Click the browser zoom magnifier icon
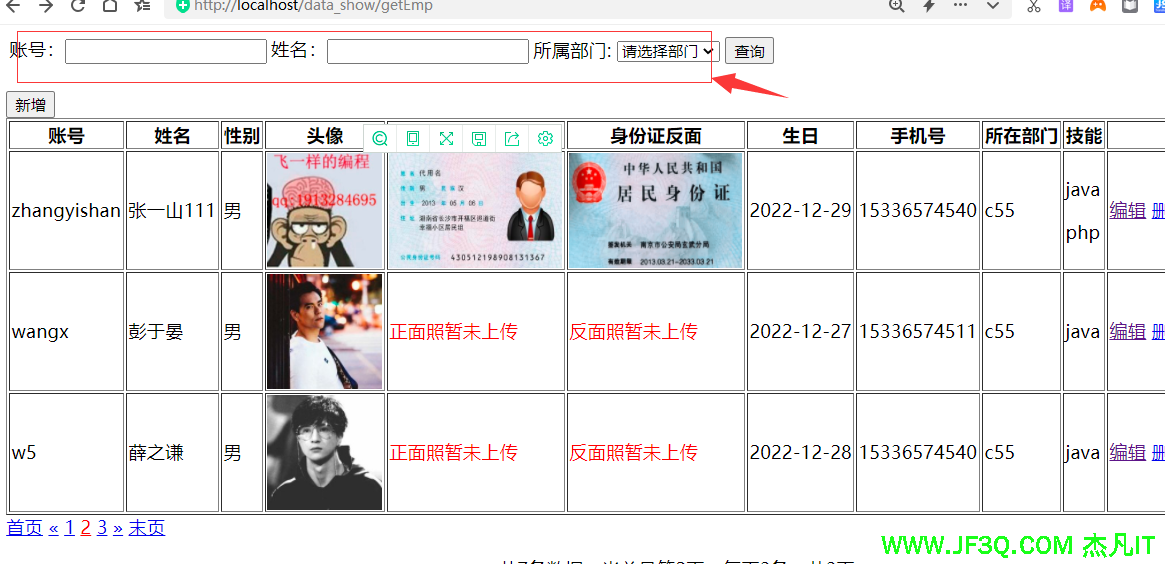The image size is (1165, 564). [x=896, y=6]
